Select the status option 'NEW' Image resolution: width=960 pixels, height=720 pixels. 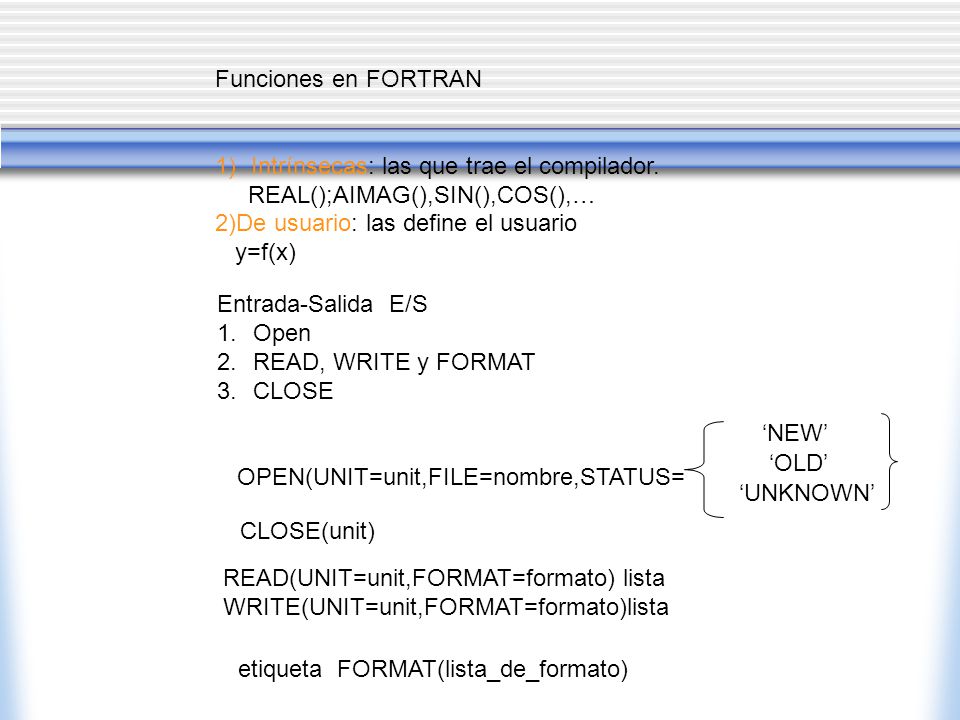pyautogui.click(x=795, y=433)
